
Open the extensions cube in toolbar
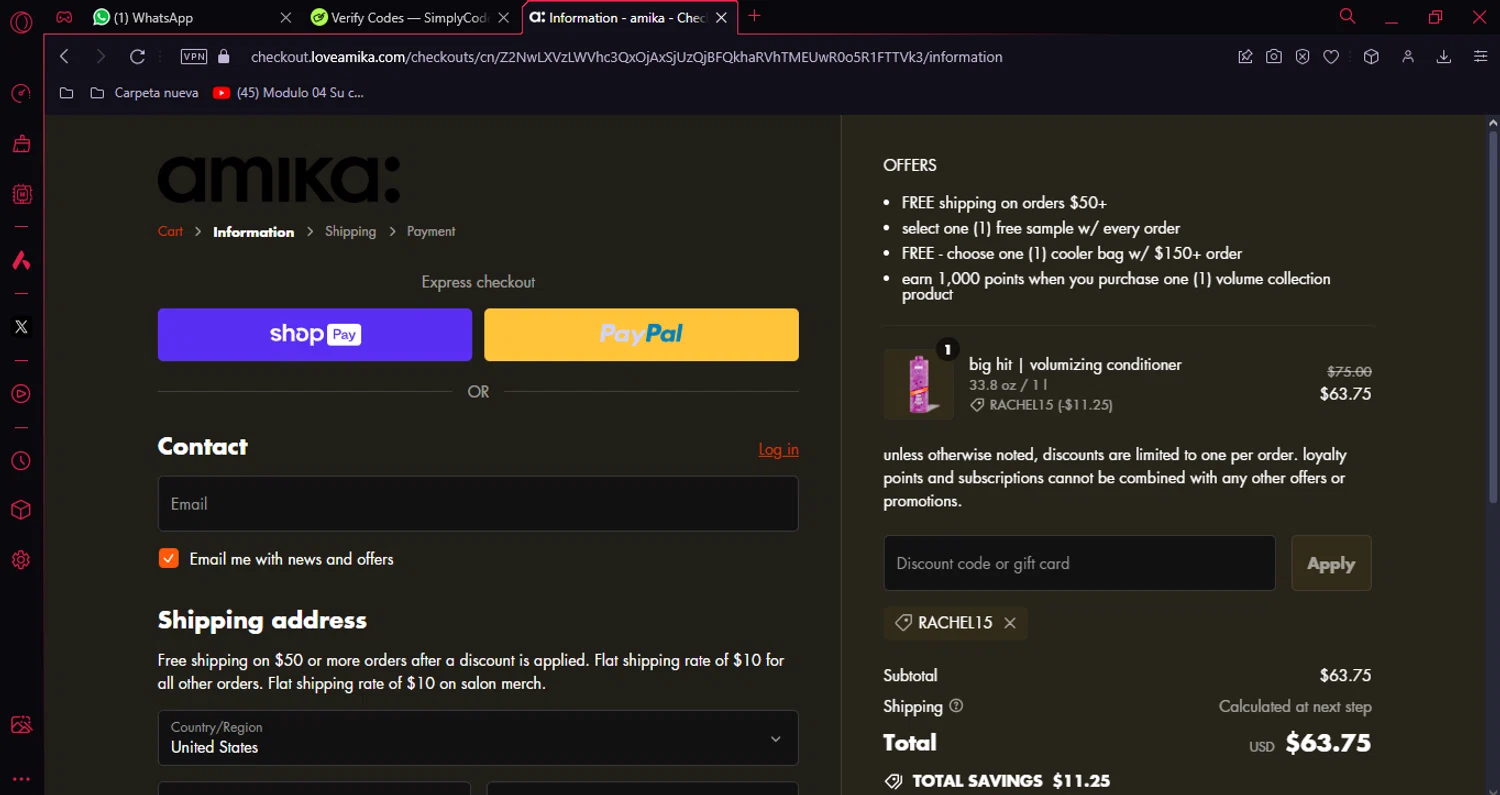(1371, 57)
